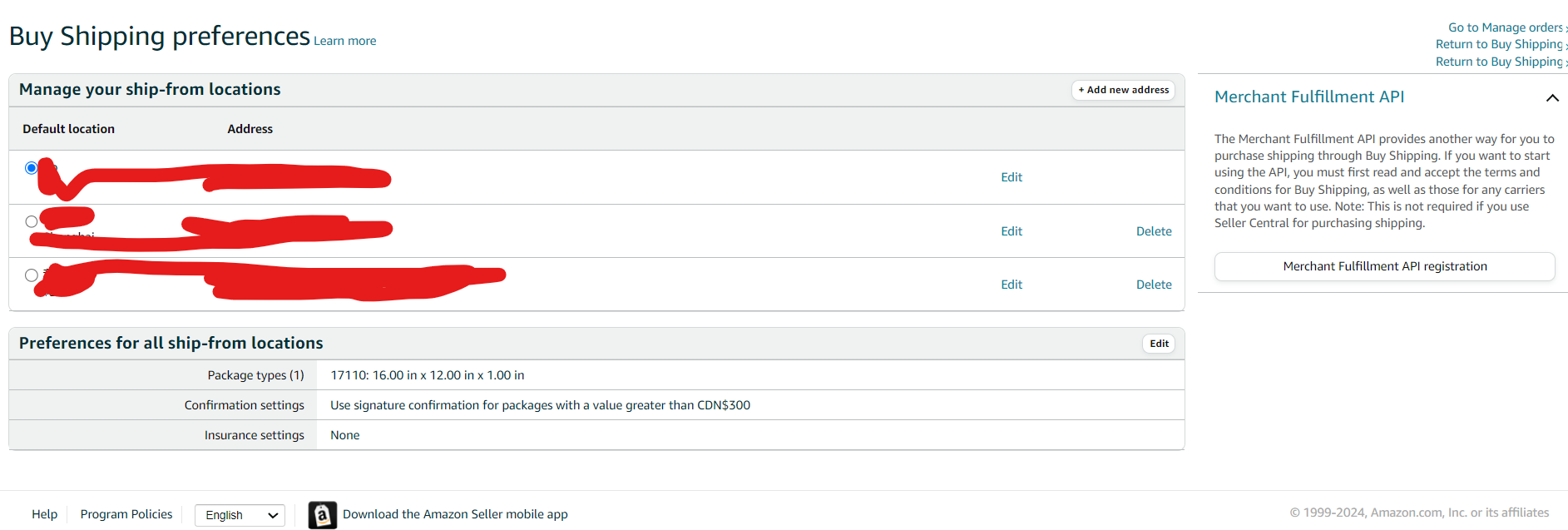
Task: Click the Insurance settings label
Action: [255, 435]
